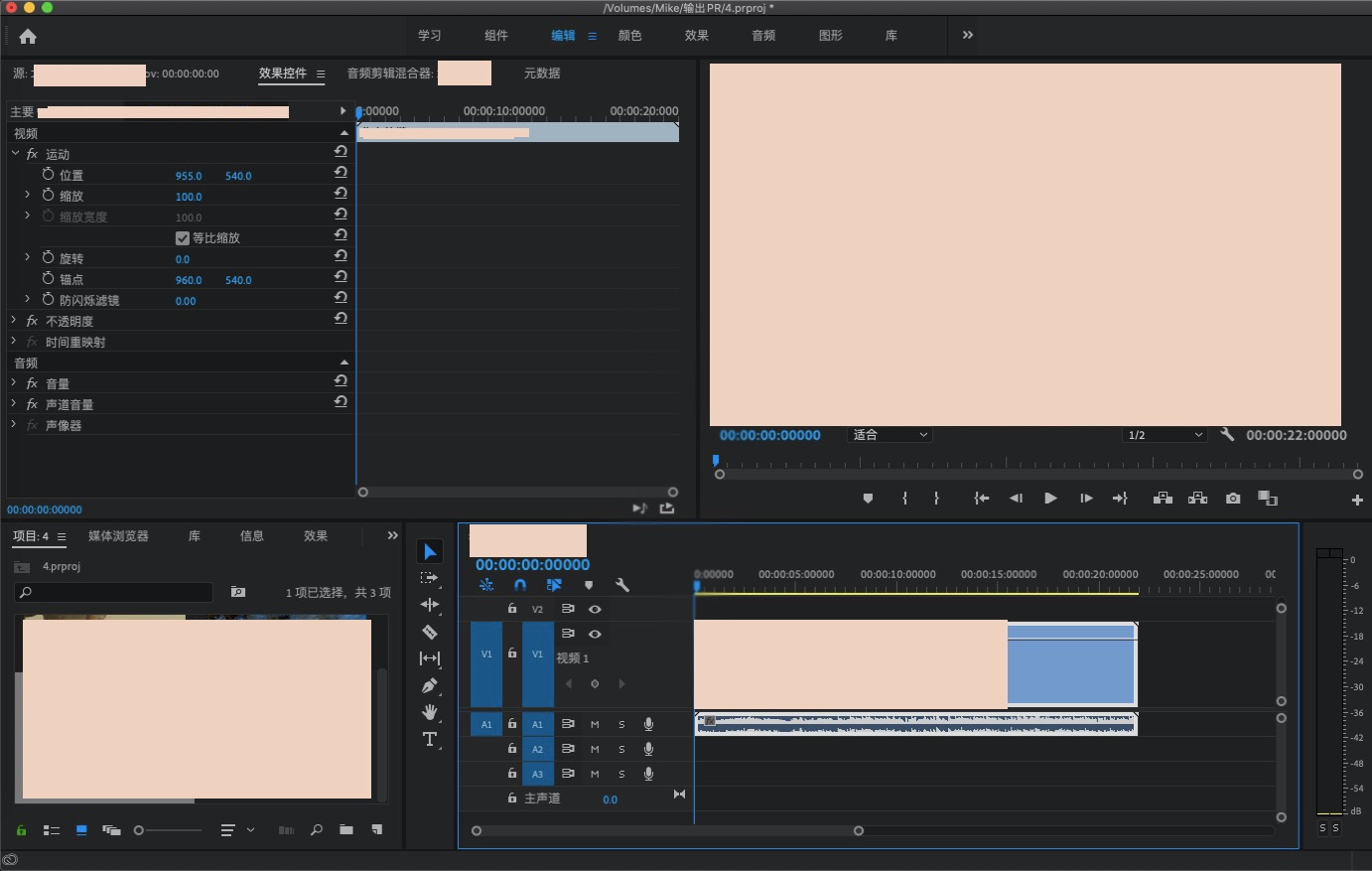Expand the 缩放 scale property
This screenshot has height=871, width=1372.
pos(28,195)
